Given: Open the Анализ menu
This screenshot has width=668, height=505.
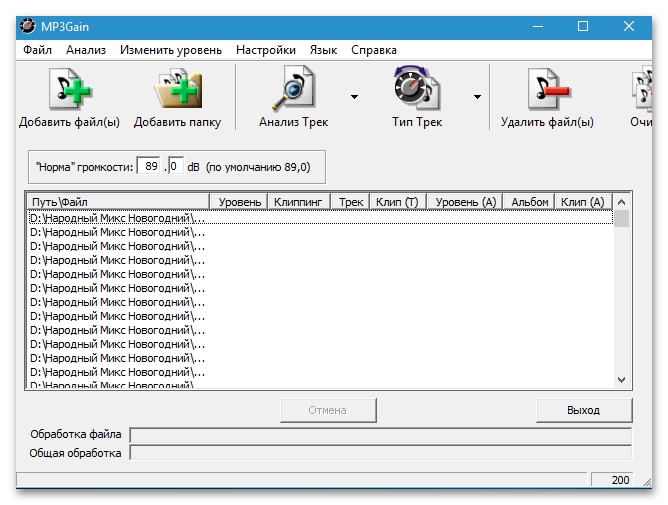Looking at the screenshot, I should [x=86, y=50].
